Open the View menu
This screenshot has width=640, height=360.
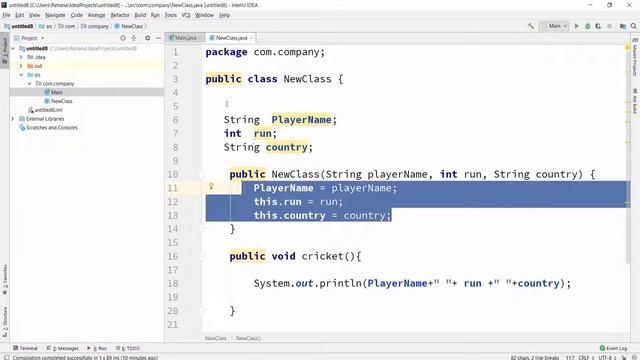[34, 15]
